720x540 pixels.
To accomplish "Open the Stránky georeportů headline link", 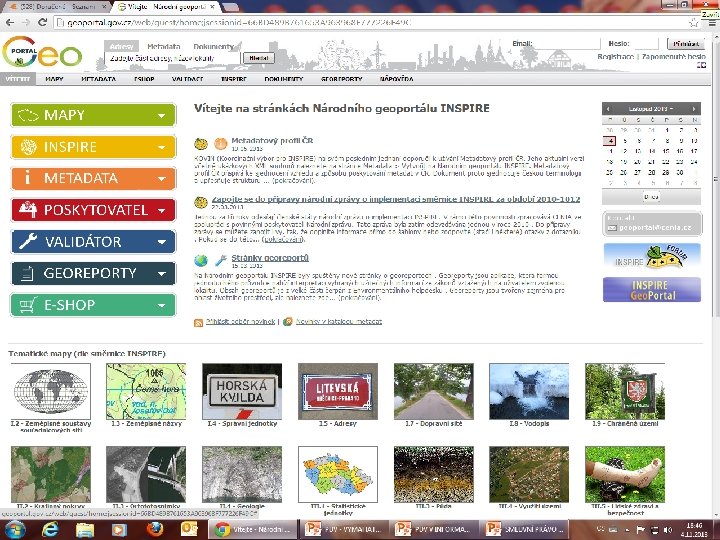I will (x=270, y=258).
